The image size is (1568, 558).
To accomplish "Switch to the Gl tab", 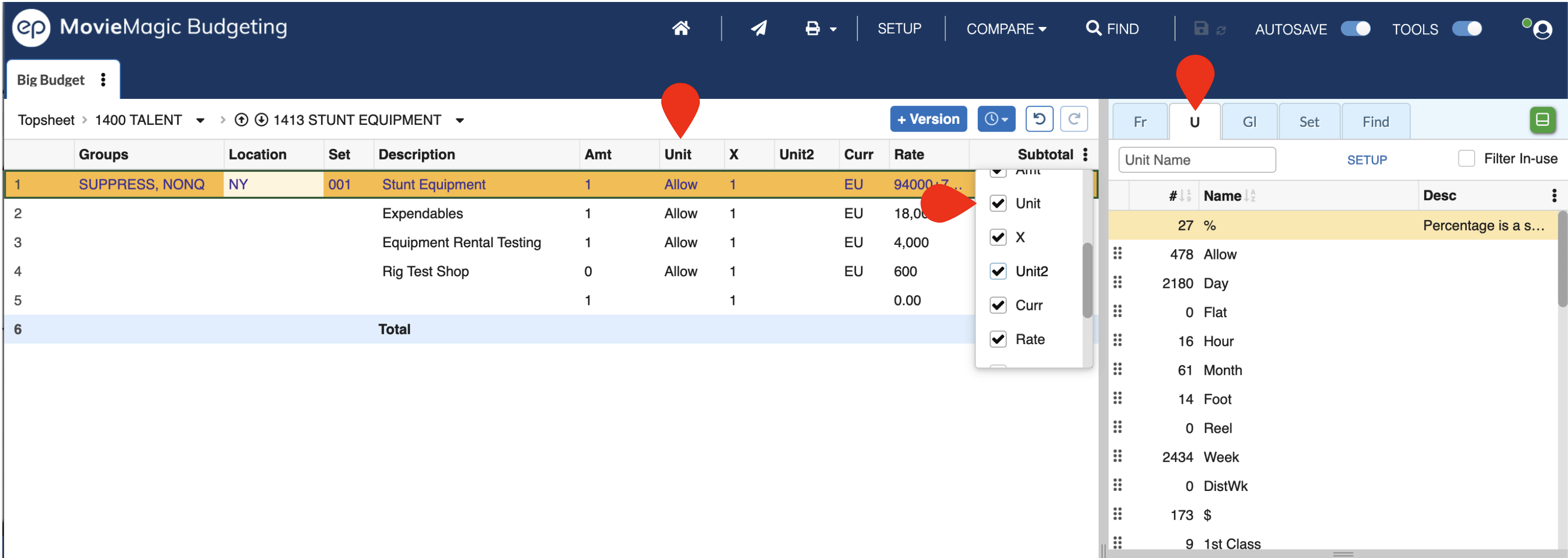I will (x=1249, y=122).
